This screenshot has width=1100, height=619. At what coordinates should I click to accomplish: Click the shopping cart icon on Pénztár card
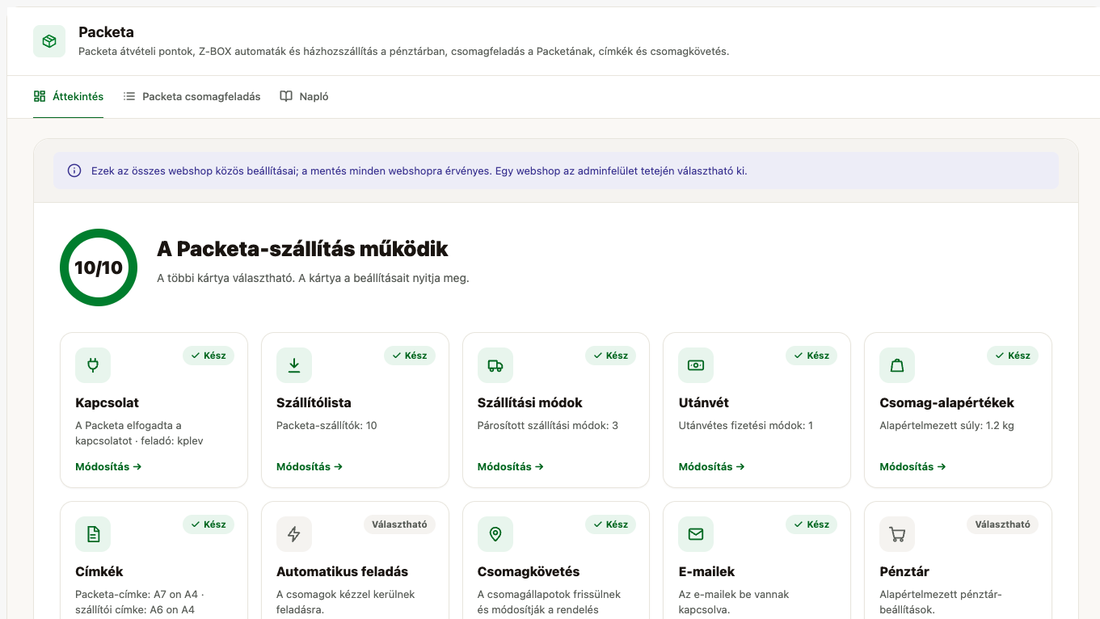pos(897,534)
